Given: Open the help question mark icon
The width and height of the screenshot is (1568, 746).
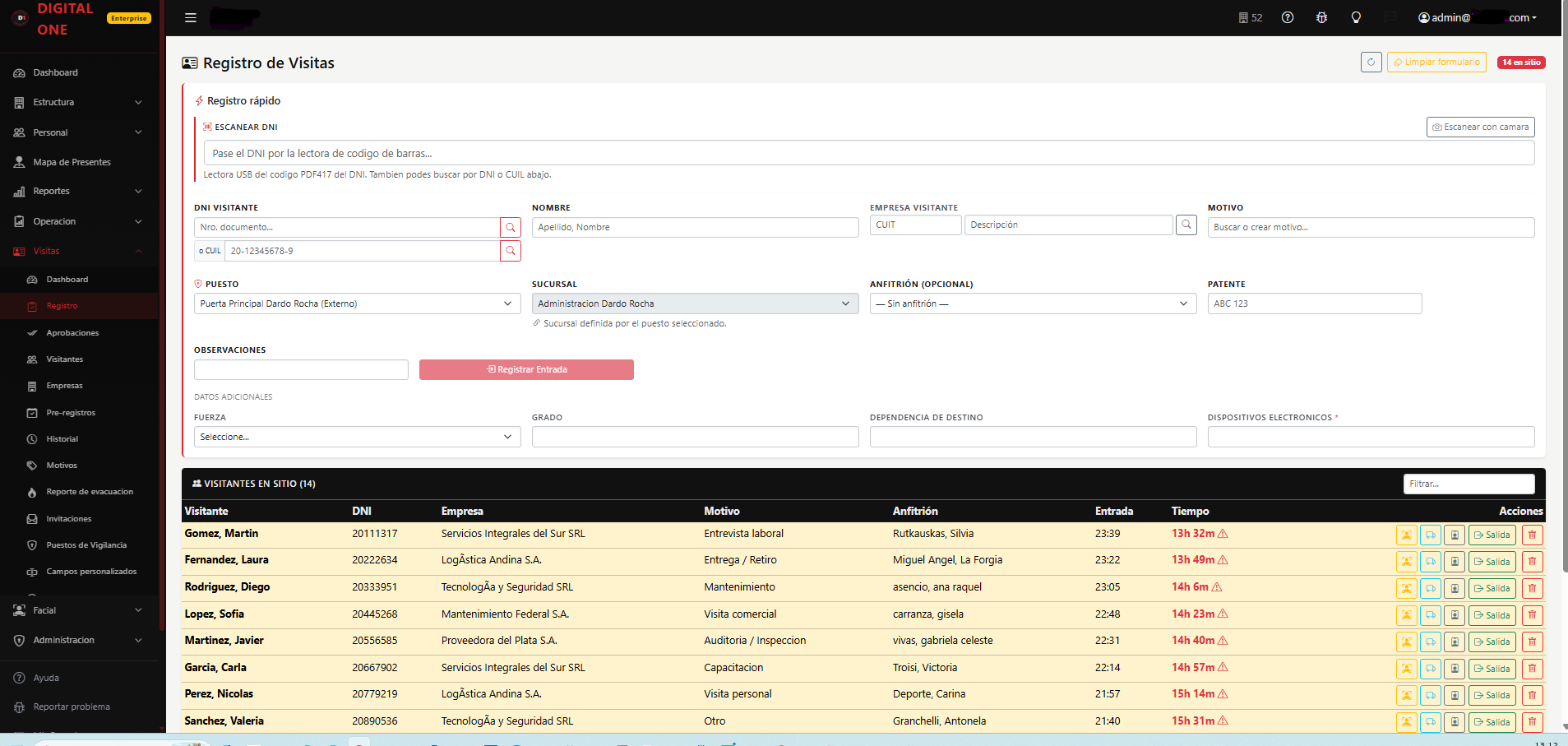Looking at the screenshot, I should (1288, 17).
